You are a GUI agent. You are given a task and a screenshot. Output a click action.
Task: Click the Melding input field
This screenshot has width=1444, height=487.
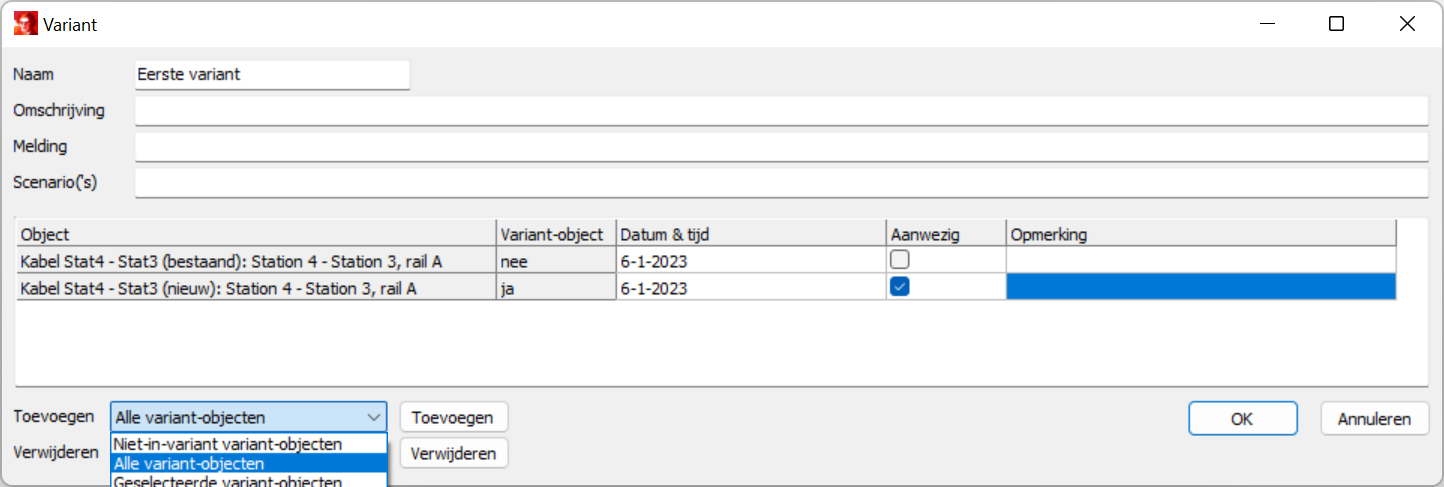click(x=780, y=147)
